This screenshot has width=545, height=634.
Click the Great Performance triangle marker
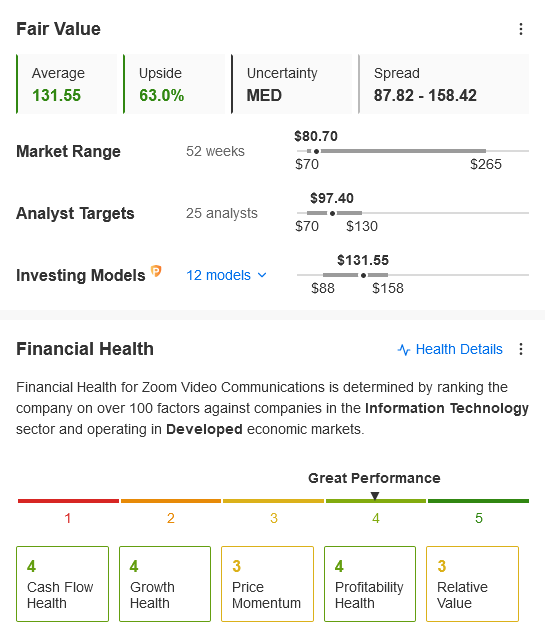pyautogui.click(x=375, y=496)
